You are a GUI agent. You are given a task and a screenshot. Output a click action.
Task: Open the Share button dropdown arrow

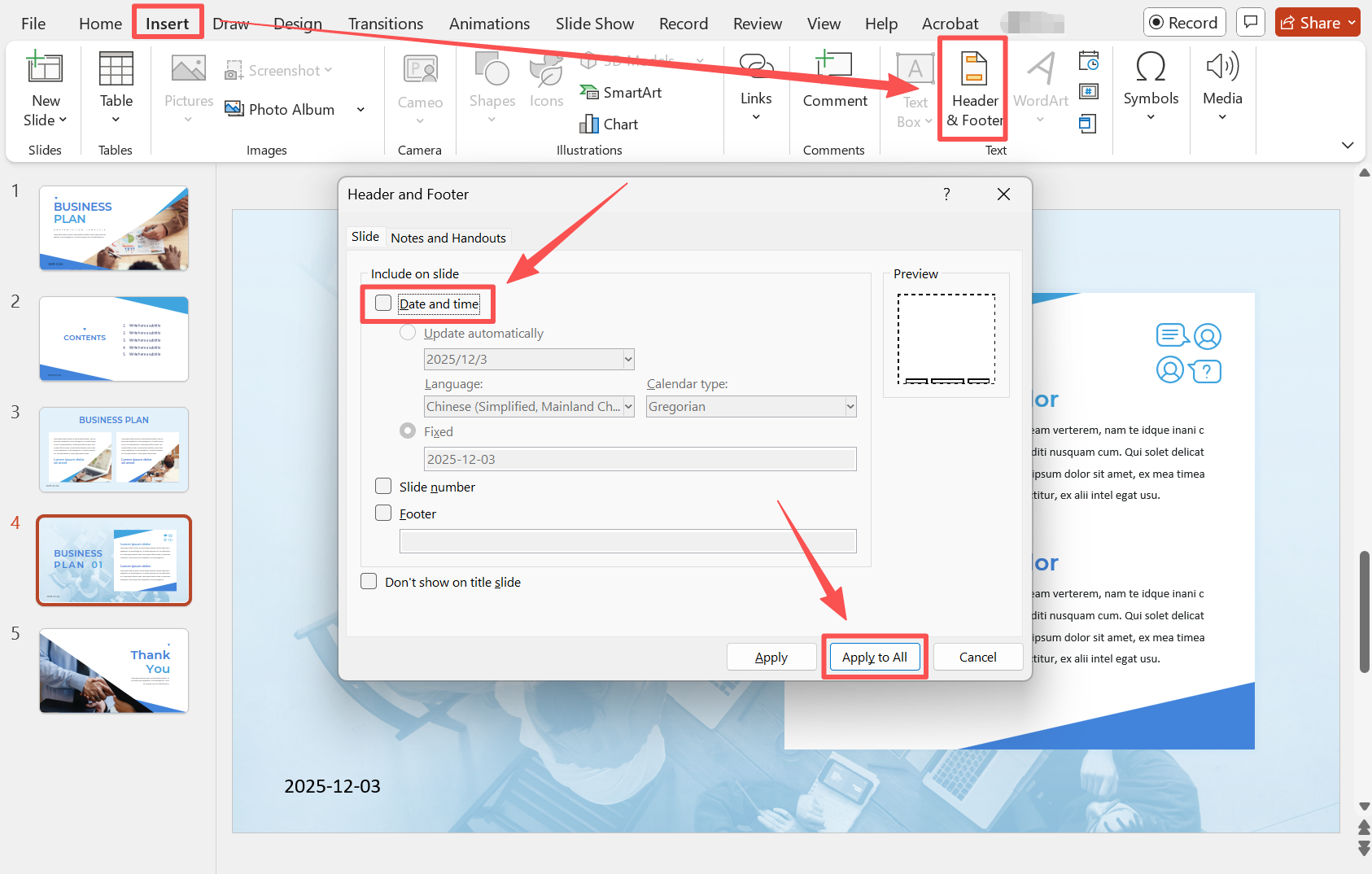point(1352,23)
